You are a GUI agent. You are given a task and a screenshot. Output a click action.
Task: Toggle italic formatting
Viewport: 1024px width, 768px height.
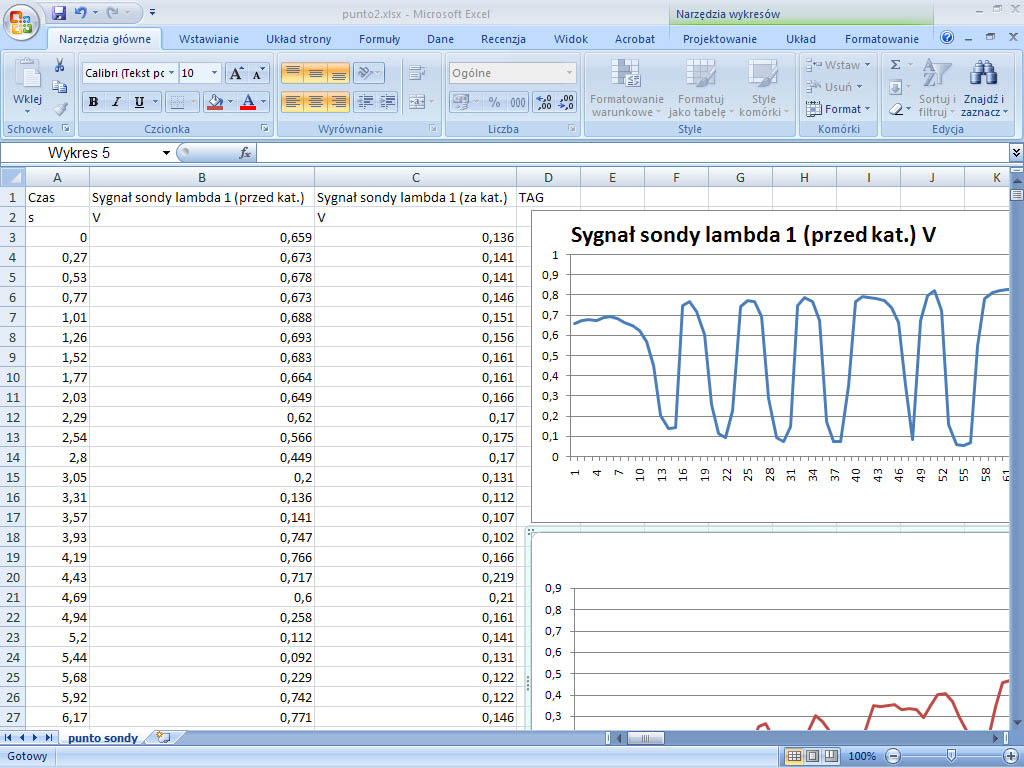pos(116,102)
